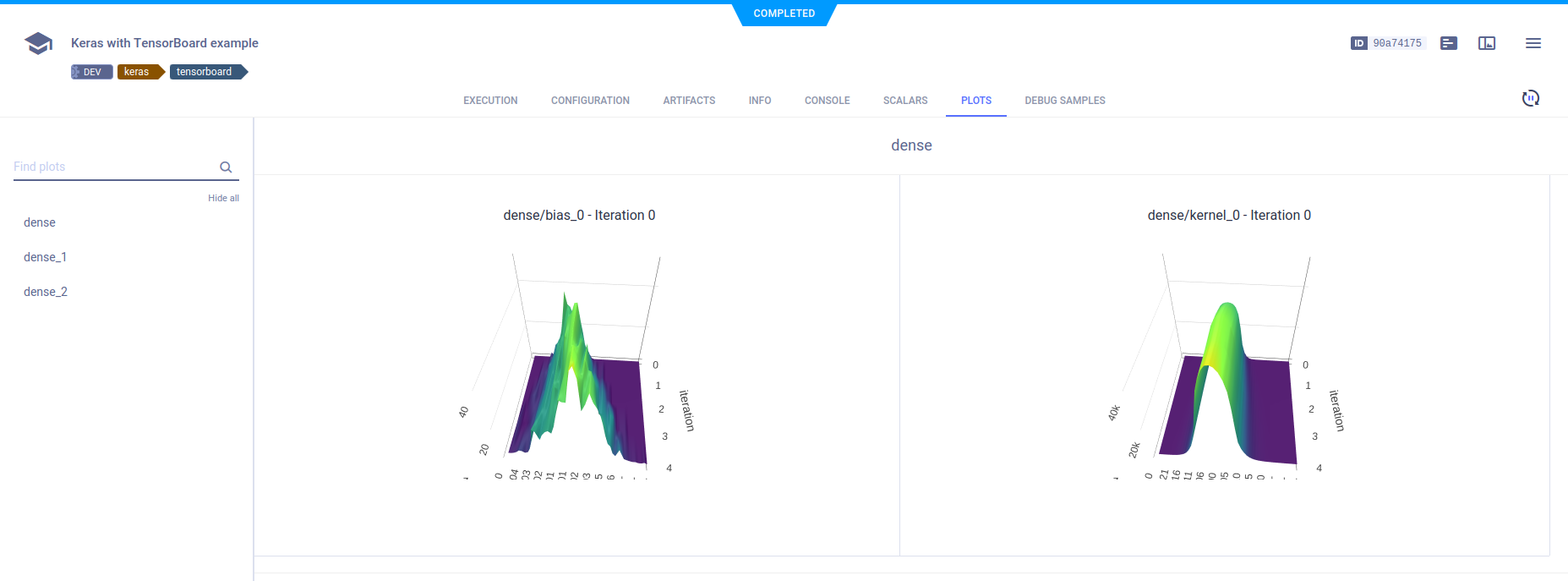This screenshot has height=581, width=1568.
Task: Select the keras tag
Action: click(138, 72)
